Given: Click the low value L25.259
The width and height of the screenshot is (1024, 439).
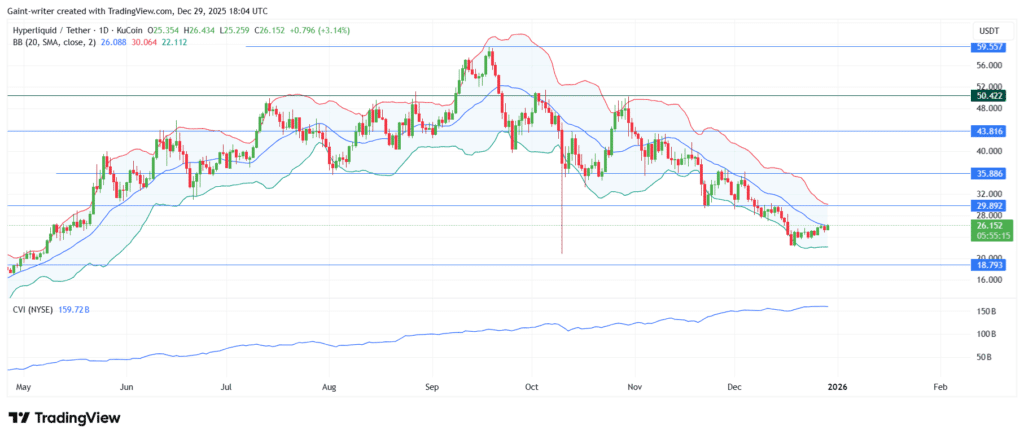Looking at the screenshot, I should [234, 30].
